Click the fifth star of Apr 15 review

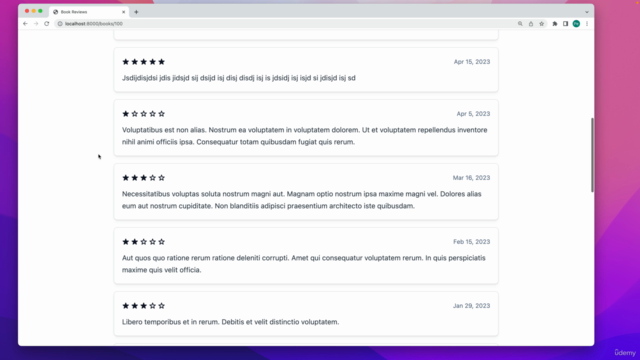[162, 62]
